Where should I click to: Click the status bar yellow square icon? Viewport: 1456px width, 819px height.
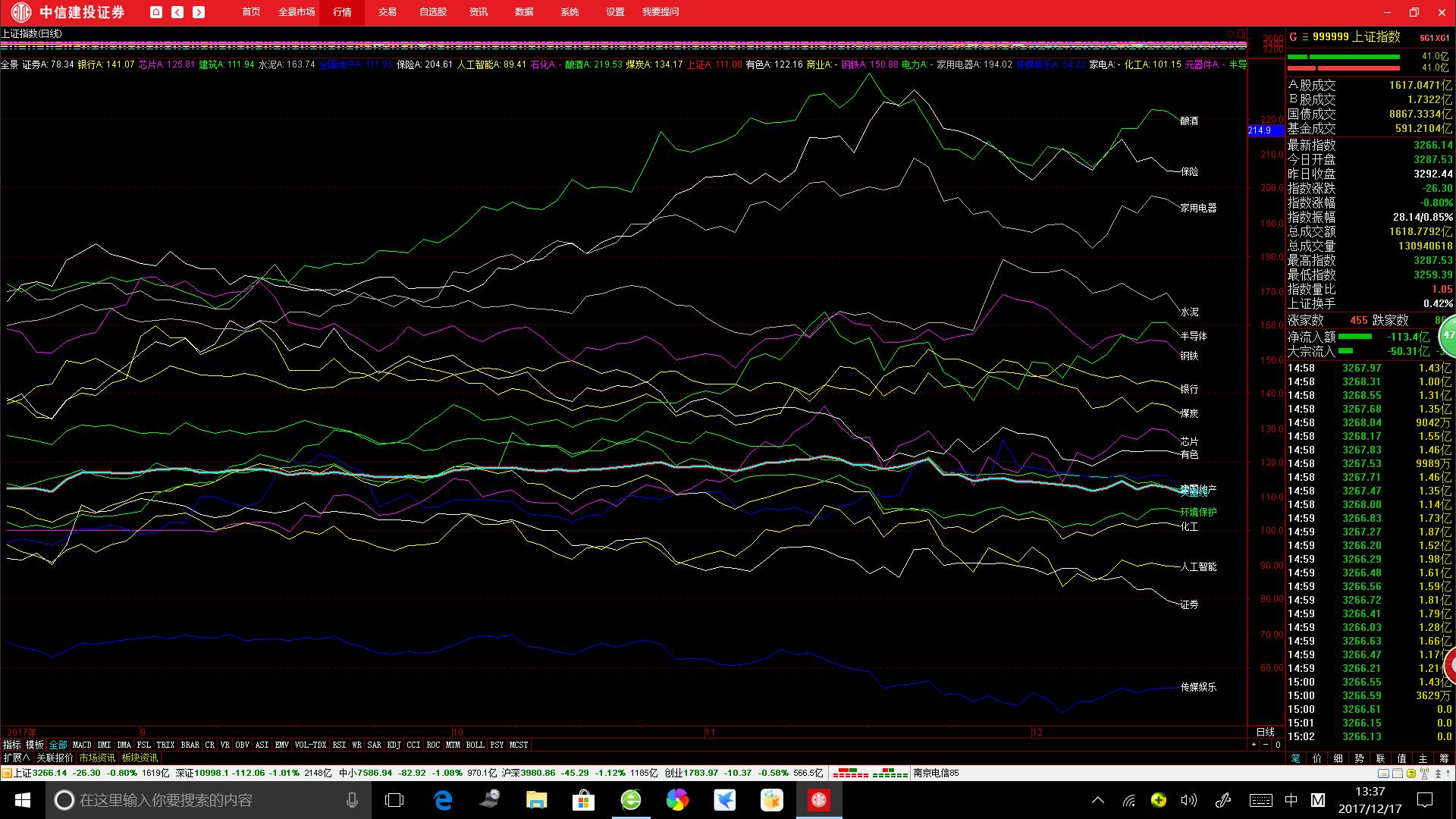point(6,773)
